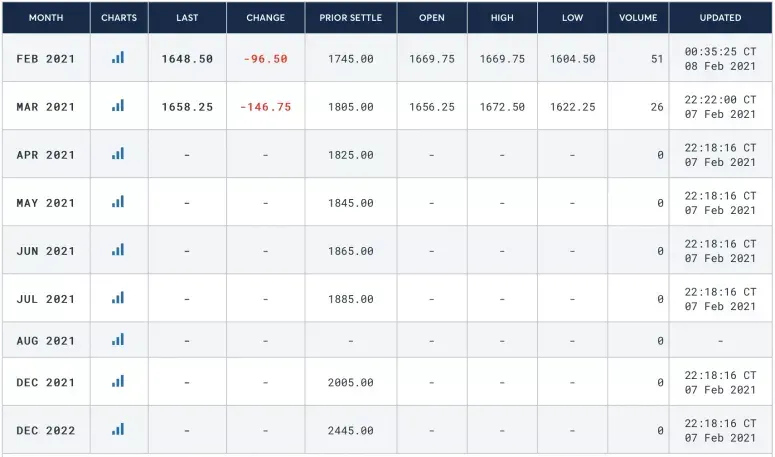Click the low price 1604.50
The image size is (775, 457).
(573, 59)
